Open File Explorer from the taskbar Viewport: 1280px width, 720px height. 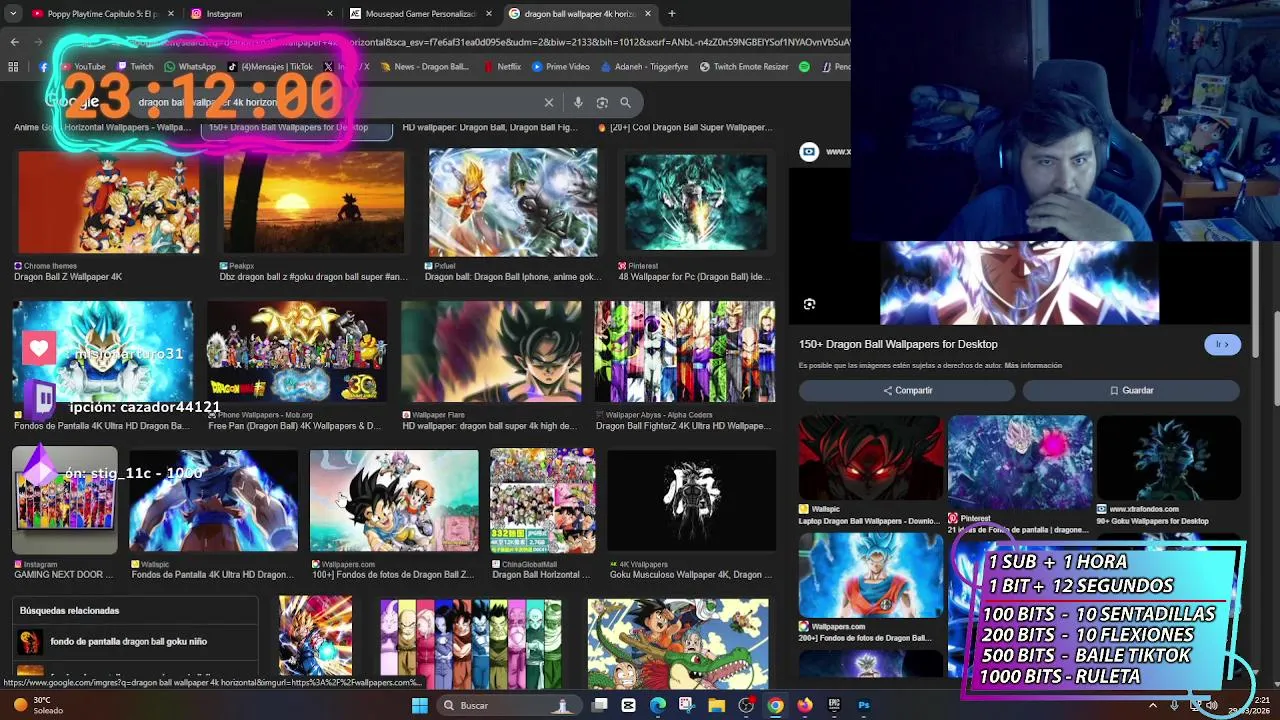(x=716, y=706)
